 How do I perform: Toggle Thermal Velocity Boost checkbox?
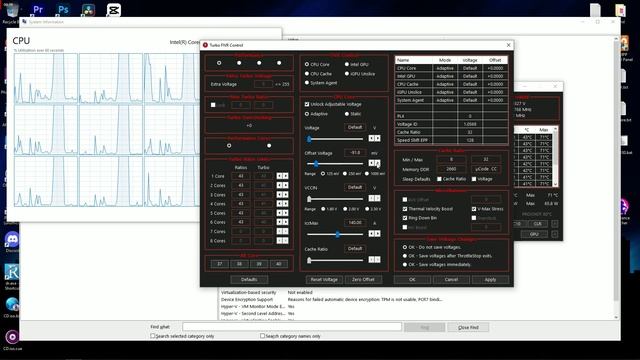coord(405,209)
